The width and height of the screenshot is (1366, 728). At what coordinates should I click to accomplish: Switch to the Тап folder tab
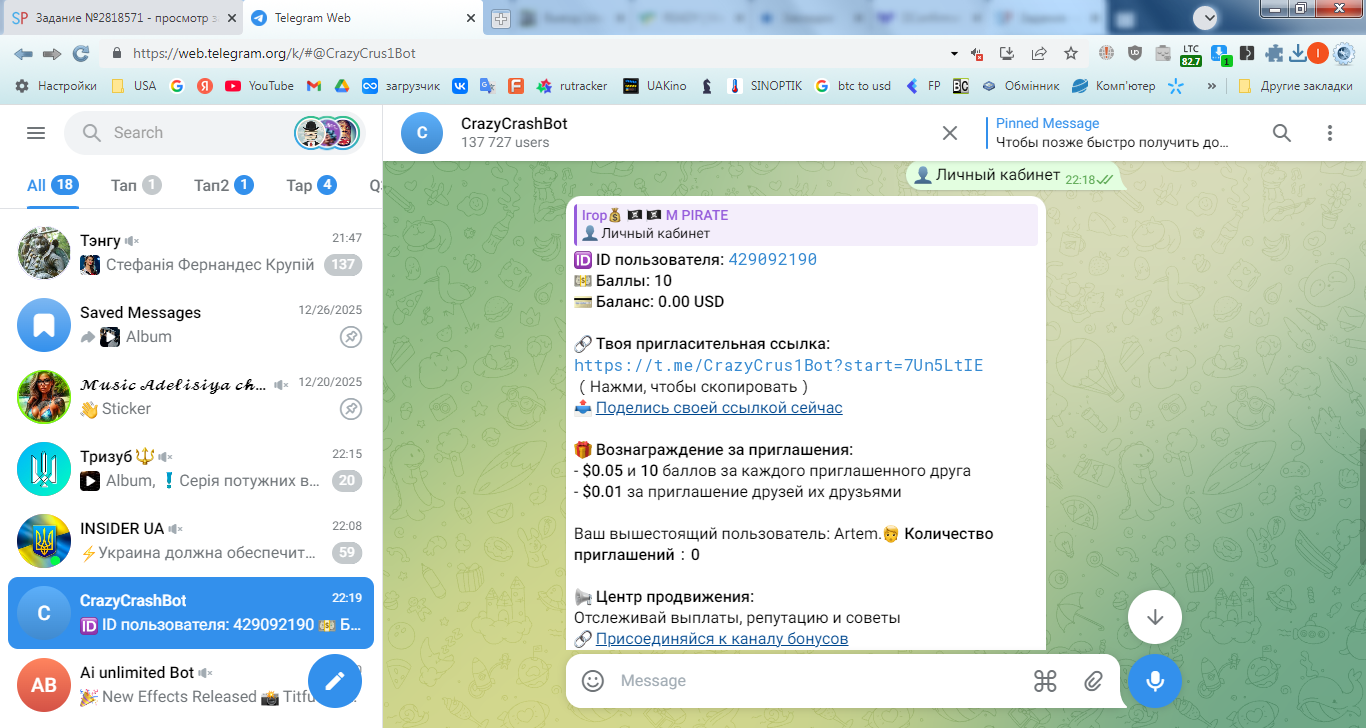[136, 185]
